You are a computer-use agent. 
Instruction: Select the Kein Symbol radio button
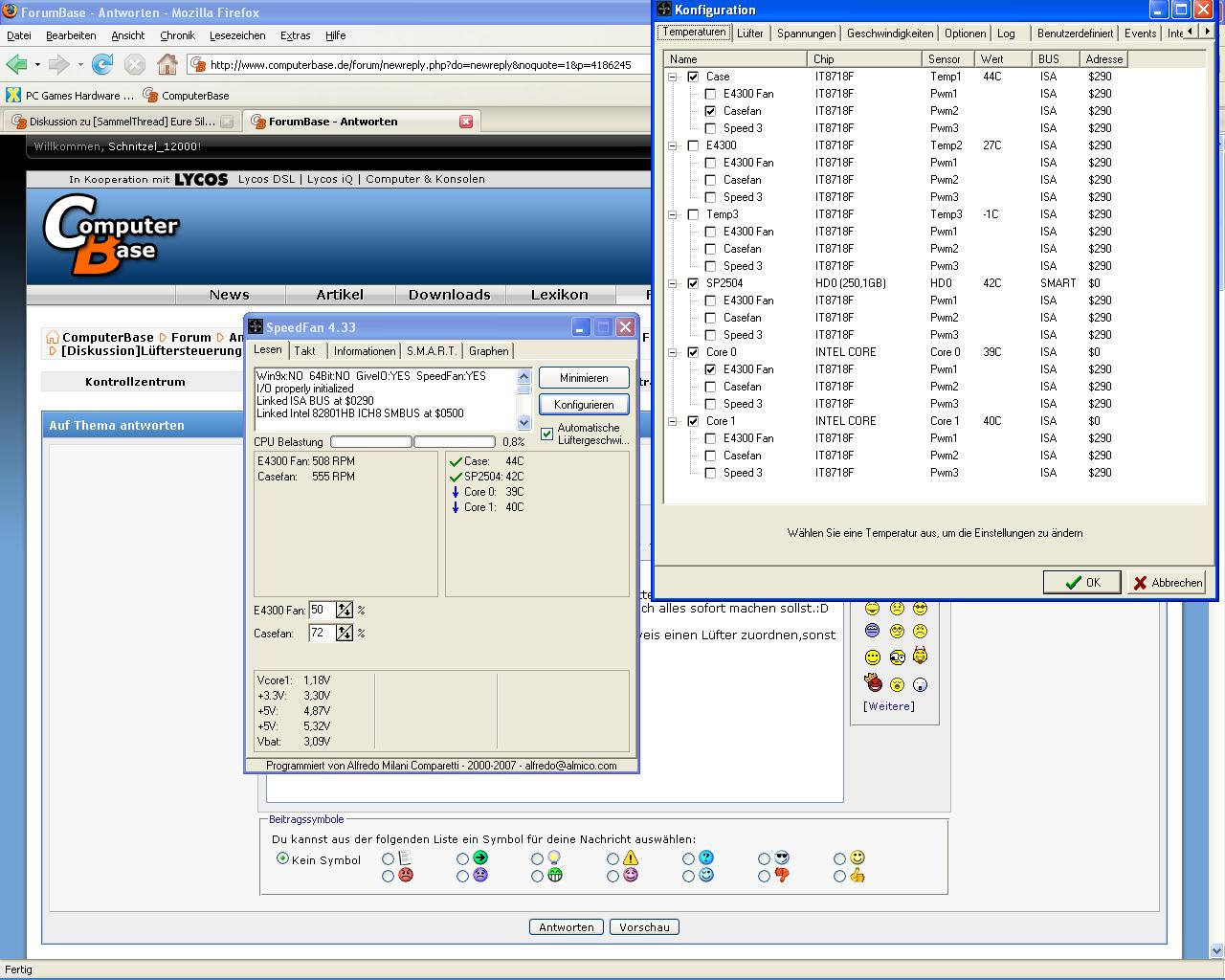[x=282, y=858]
